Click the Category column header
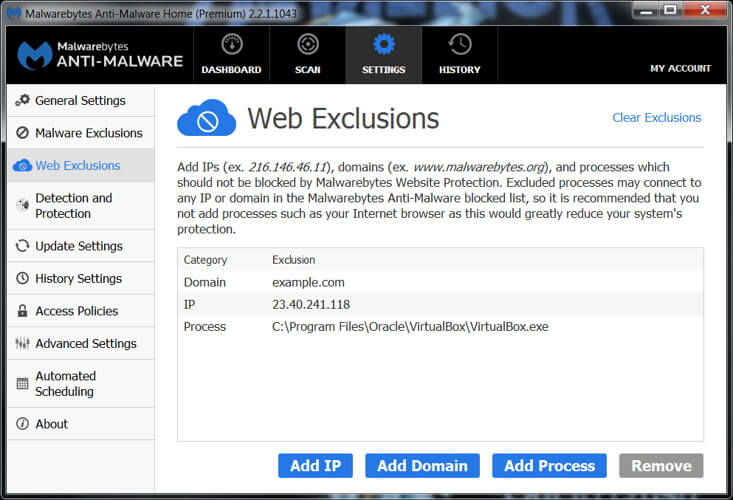The image size is (733, 500). [205, 260]
